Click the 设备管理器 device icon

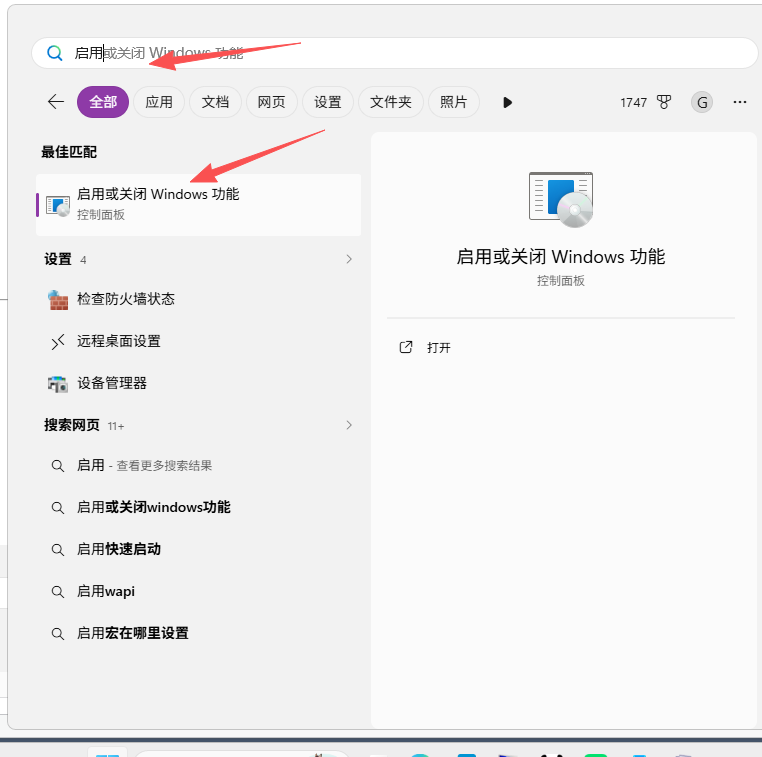click(58, 383)
